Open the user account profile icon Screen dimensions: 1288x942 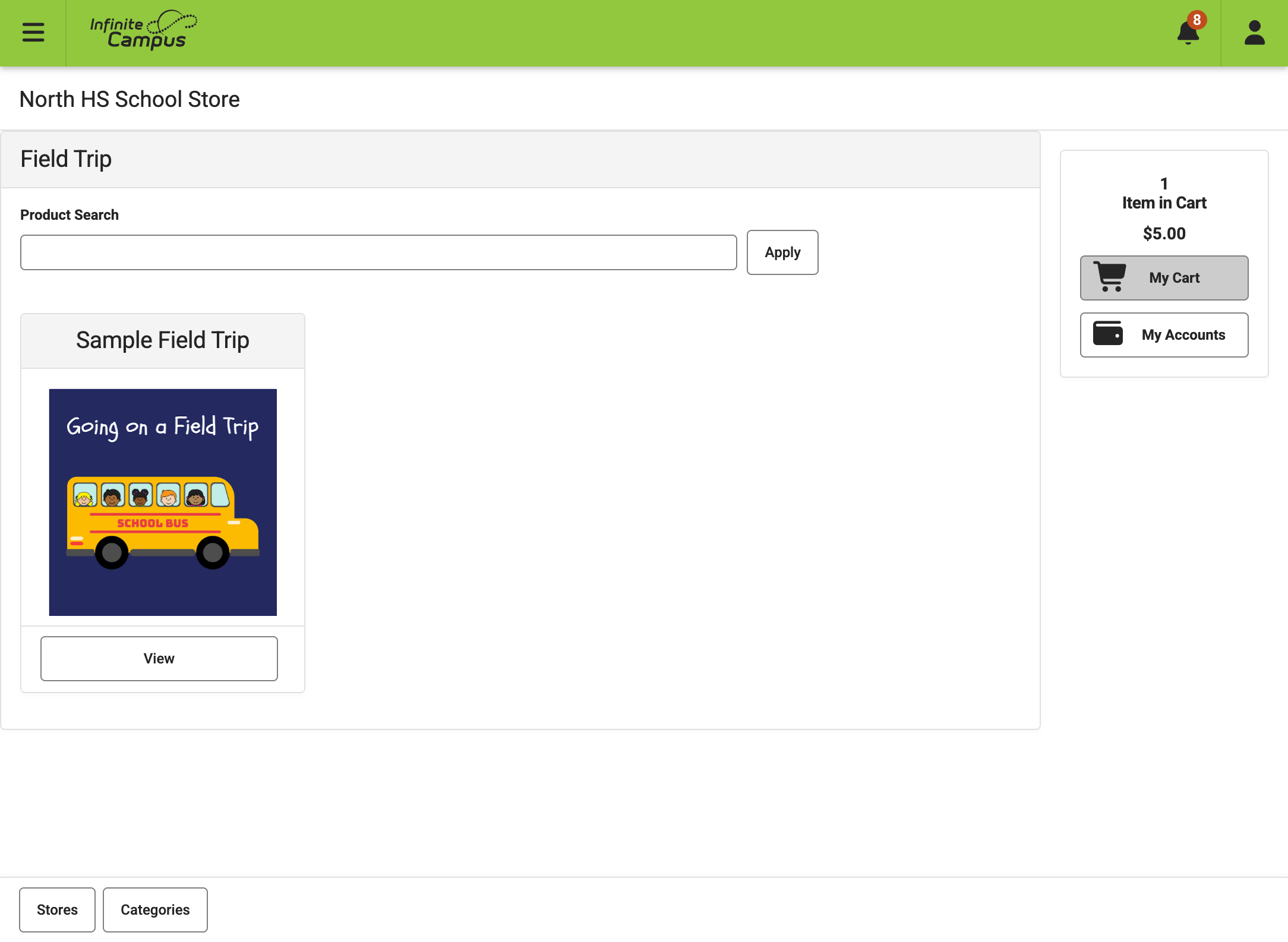click(1254, 33)
